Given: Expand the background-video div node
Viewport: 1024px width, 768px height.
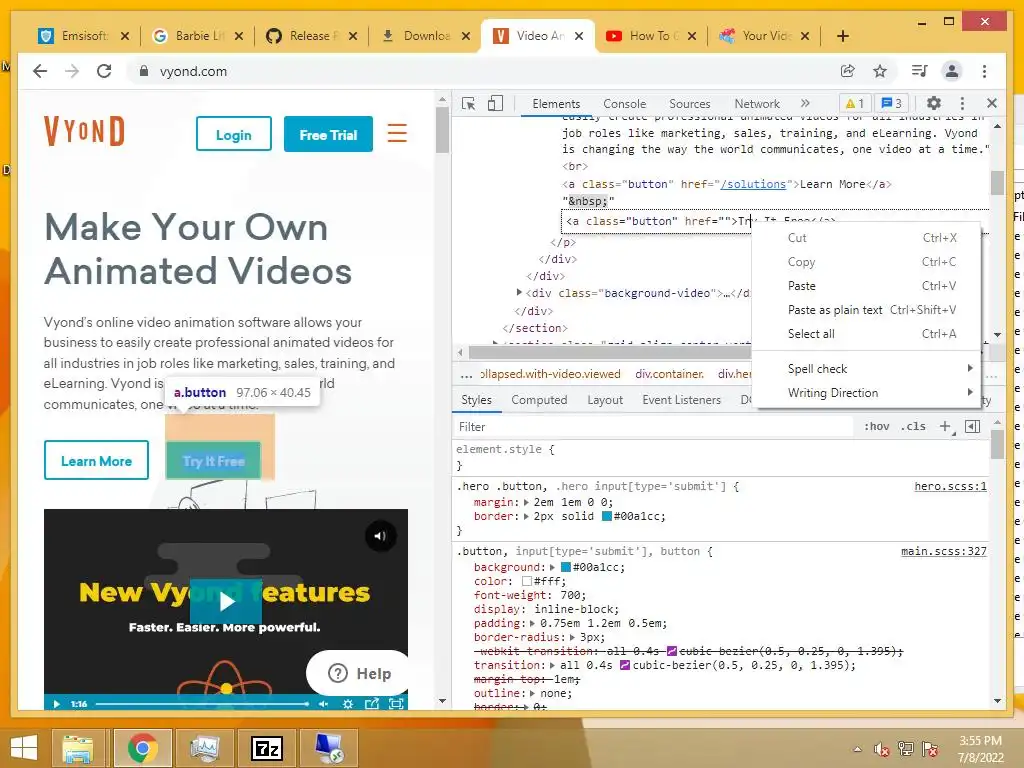Looking at the screenshot, I should click(x=519, y=293).
